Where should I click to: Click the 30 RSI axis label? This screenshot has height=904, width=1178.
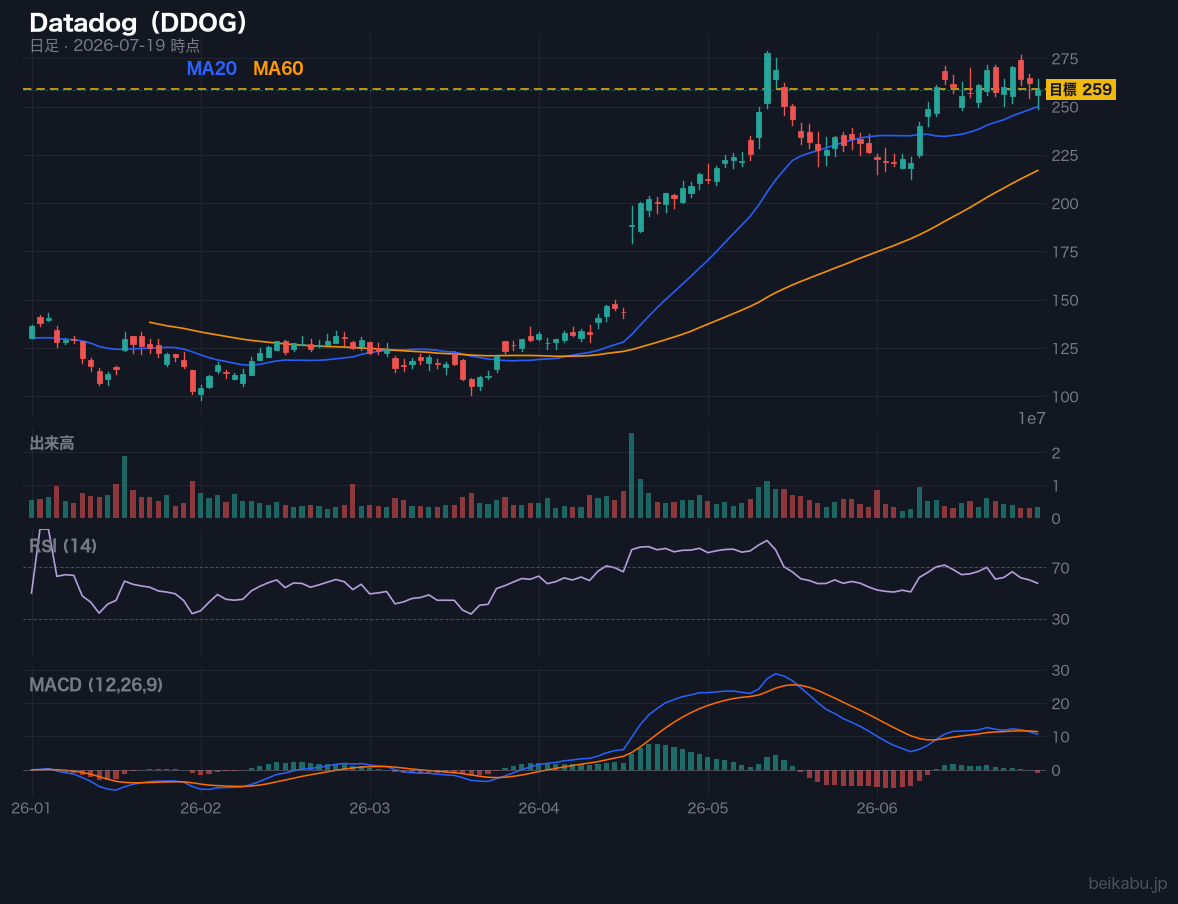click(x=1060, y=619)
